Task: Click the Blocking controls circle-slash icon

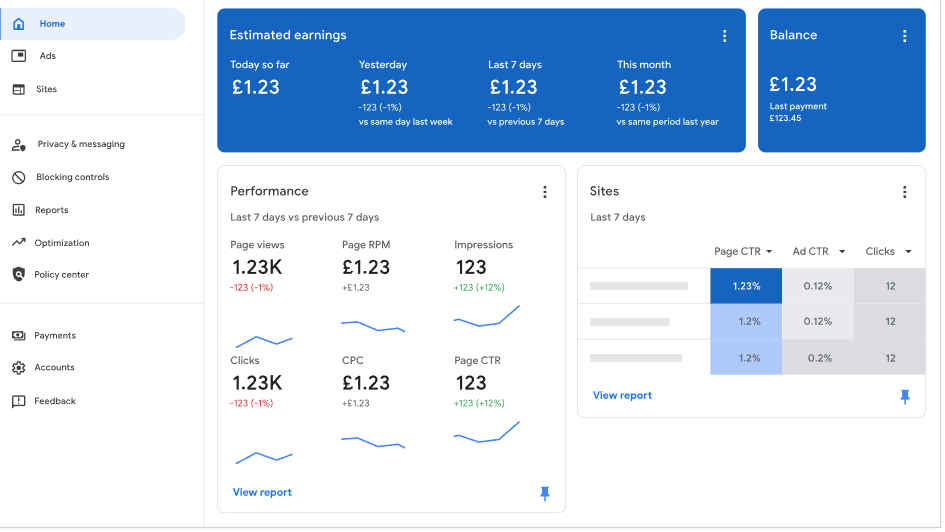Action: (x=19, y=177)
